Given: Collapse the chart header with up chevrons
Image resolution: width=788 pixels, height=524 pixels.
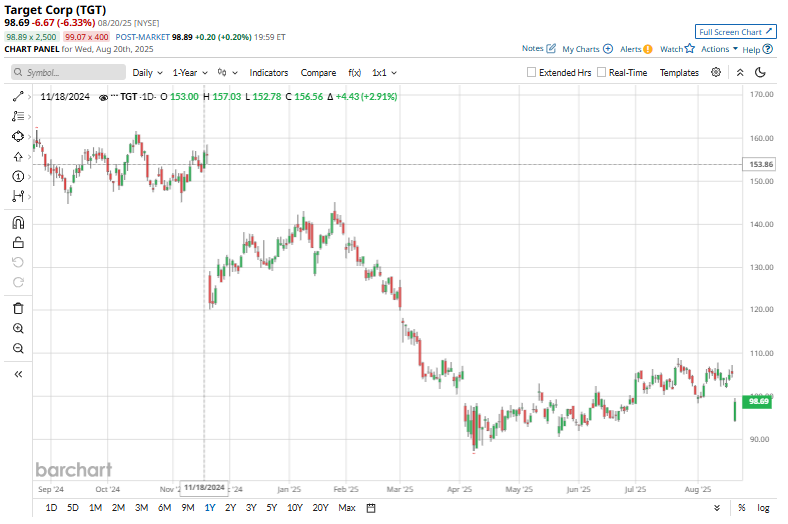Looking at the screenshot, I should coord(740,73).
